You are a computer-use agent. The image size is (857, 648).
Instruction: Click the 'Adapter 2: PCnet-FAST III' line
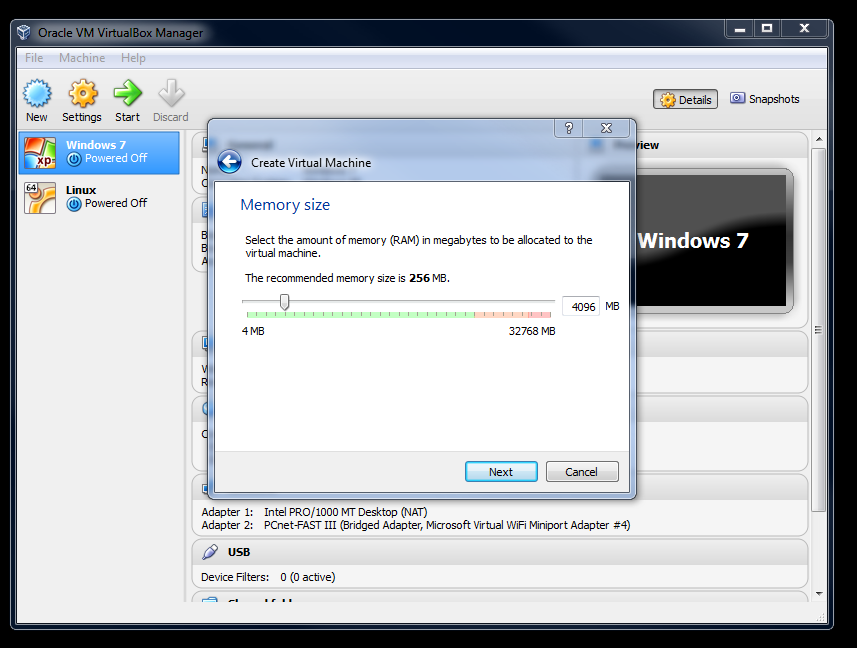[415, 525]
